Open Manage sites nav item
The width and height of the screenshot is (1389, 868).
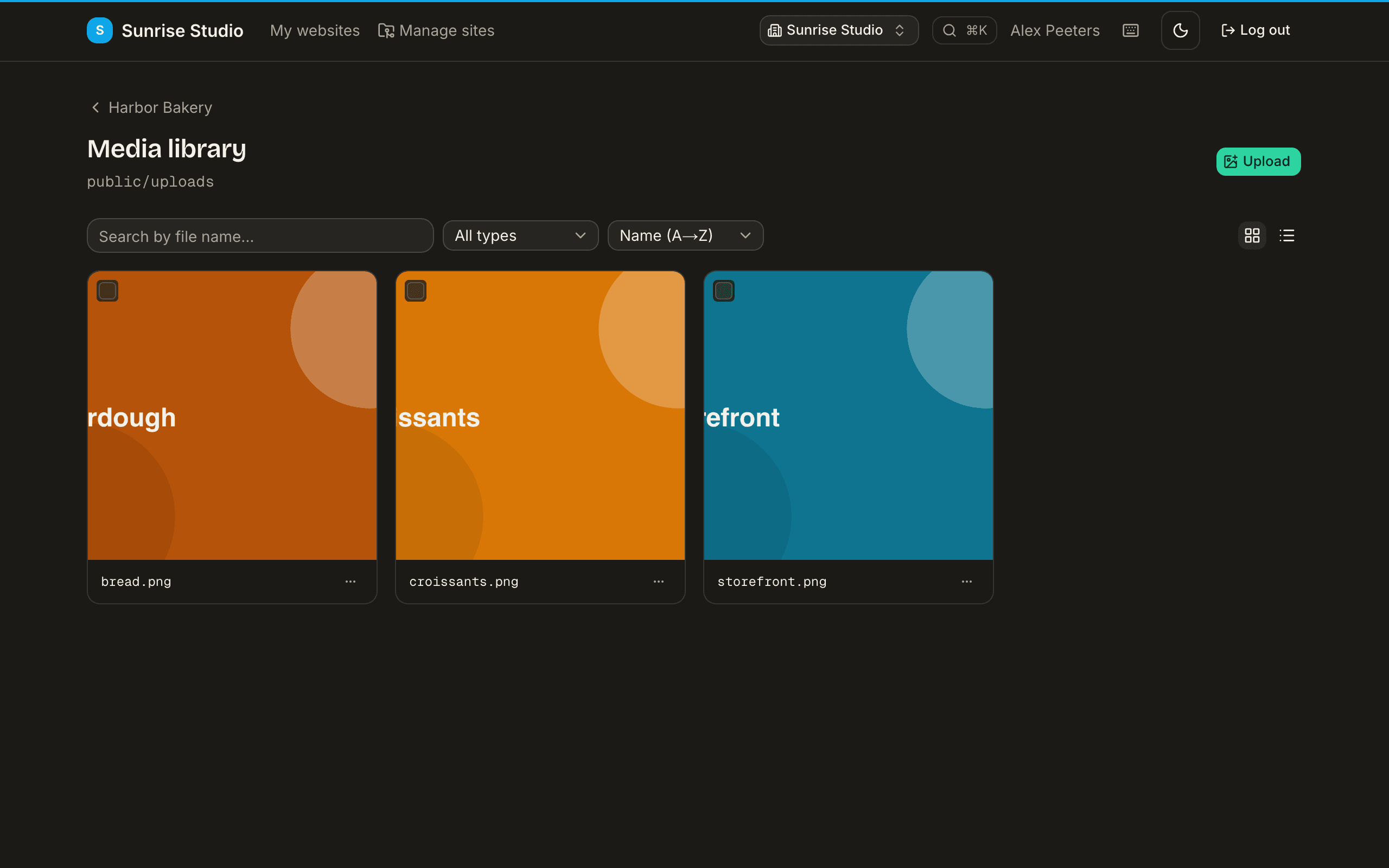tap(436, 30)
